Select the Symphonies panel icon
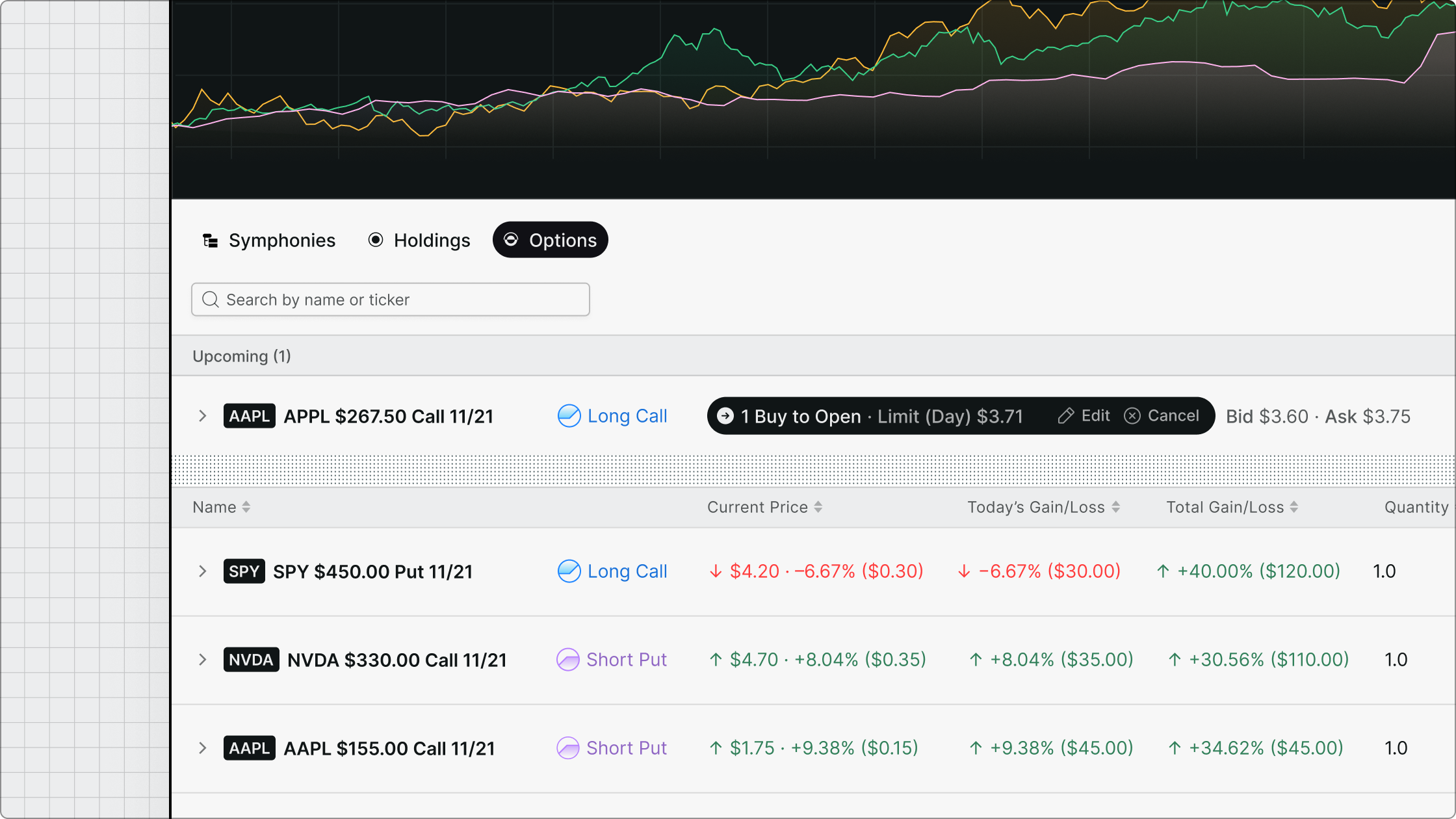Image resolution: width=1456 pixels, height=819 pixels. (210, 240)
